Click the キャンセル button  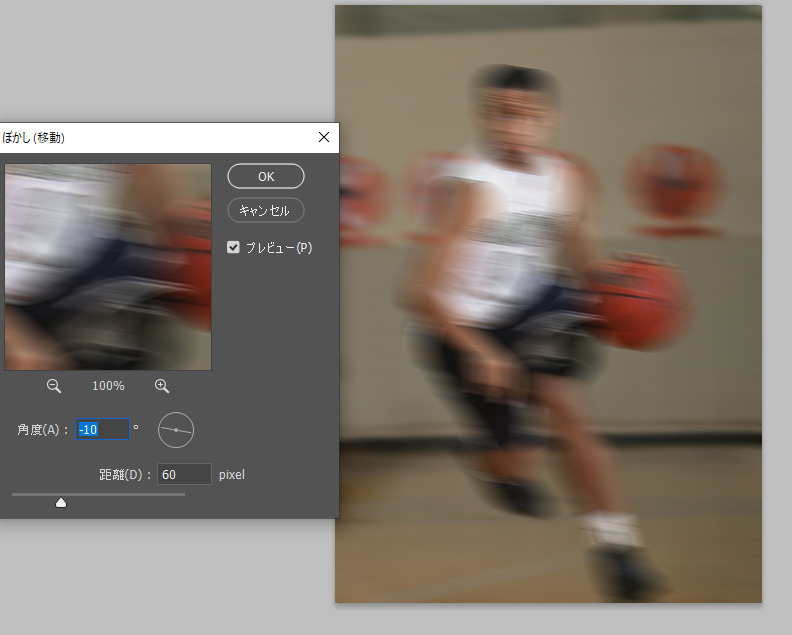(x=266, y=210)
